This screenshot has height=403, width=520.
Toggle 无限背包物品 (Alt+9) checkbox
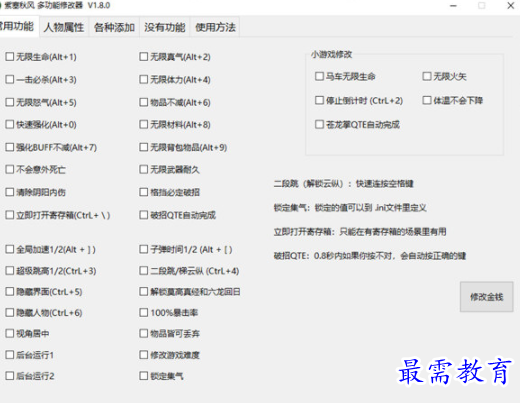coord(144,147)
